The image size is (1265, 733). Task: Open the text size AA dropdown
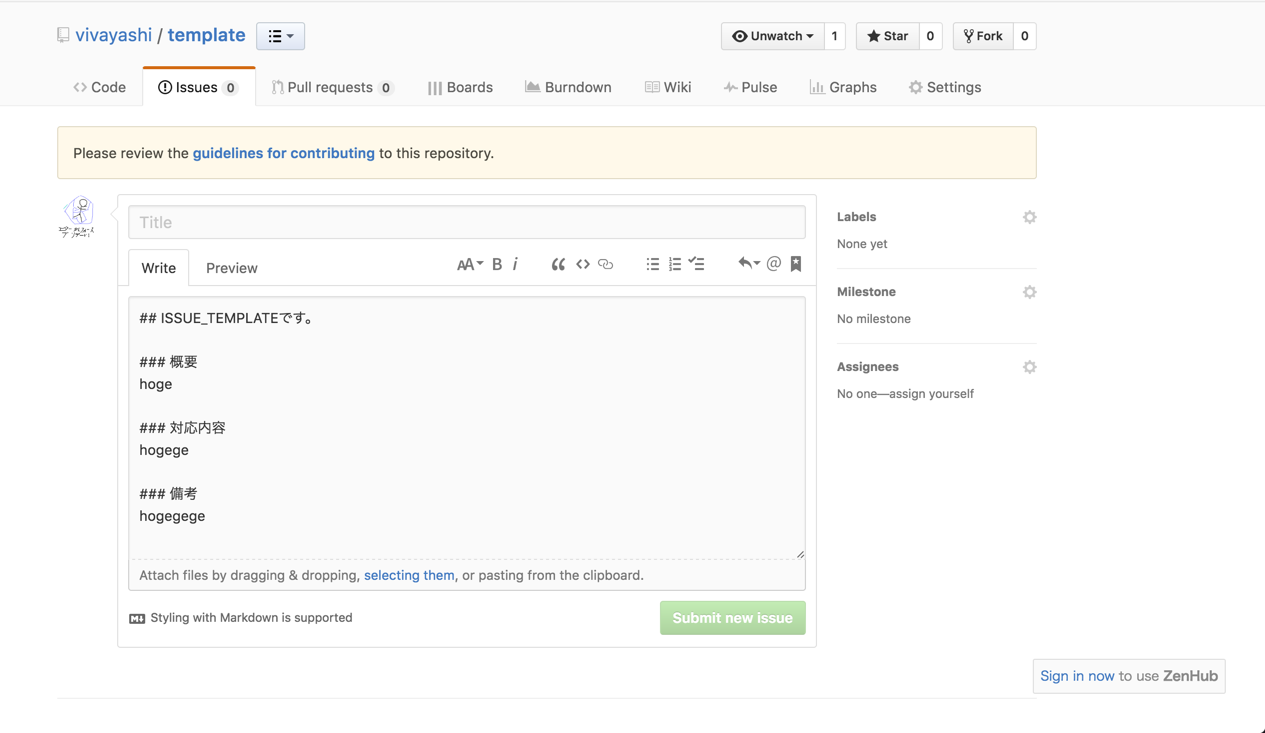[469, 263]
